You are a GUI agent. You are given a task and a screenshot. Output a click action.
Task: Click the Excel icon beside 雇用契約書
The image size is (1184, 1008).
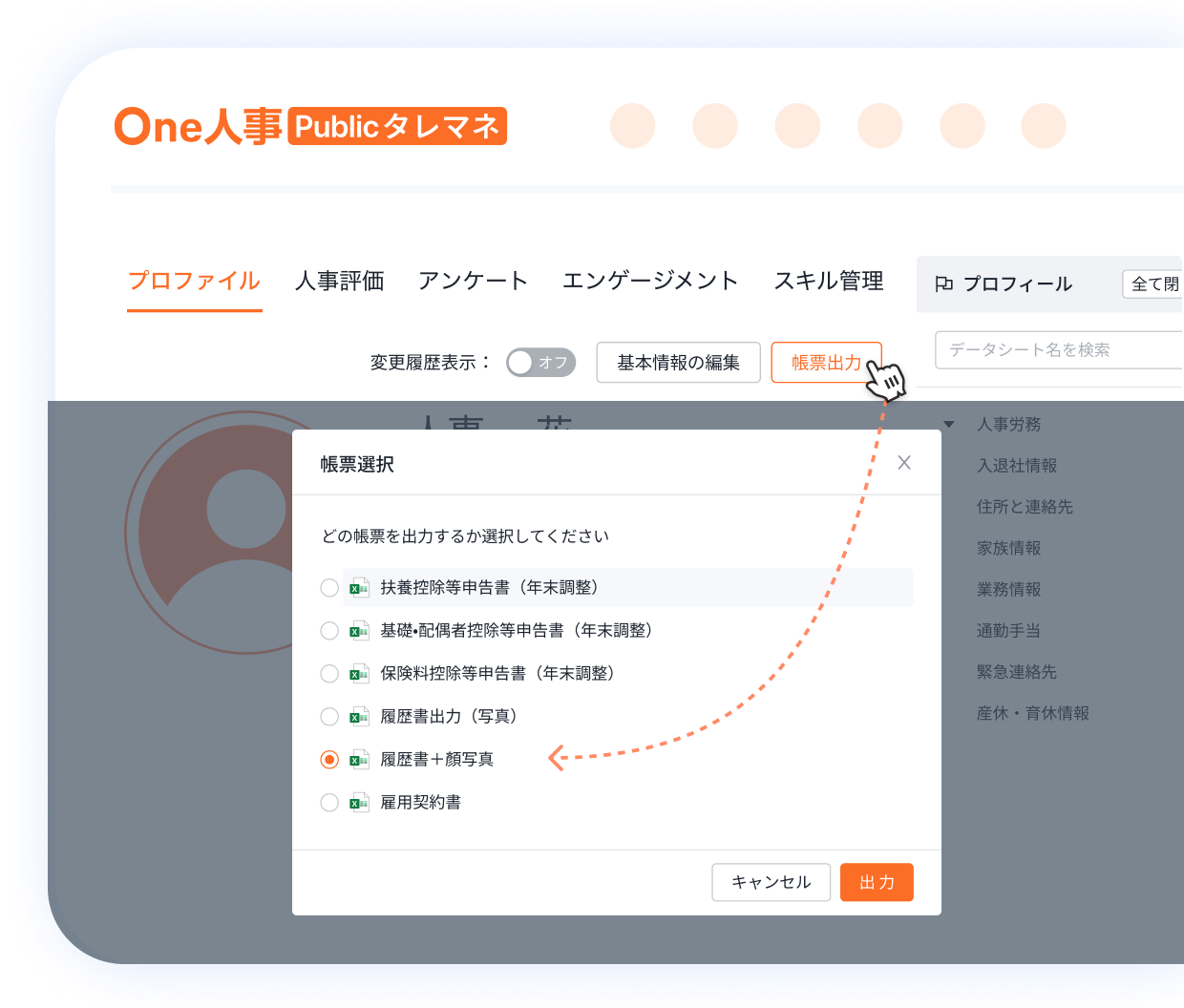pos(359,803)
